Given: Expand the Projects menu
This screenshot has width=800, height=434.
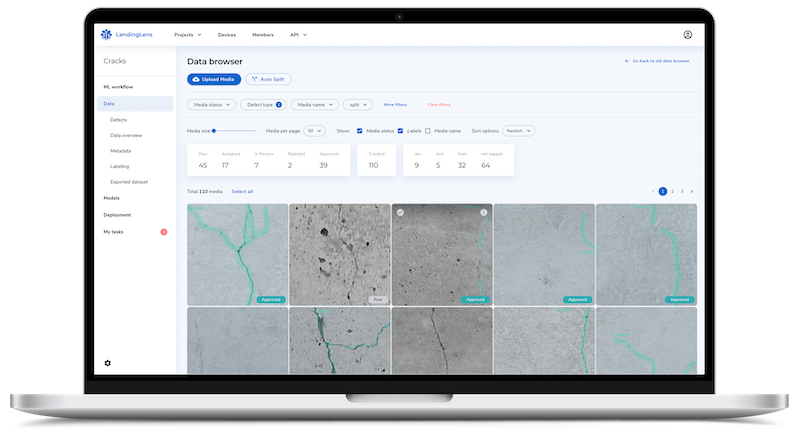Looking at the screenshot, I should tap(188, 35).
